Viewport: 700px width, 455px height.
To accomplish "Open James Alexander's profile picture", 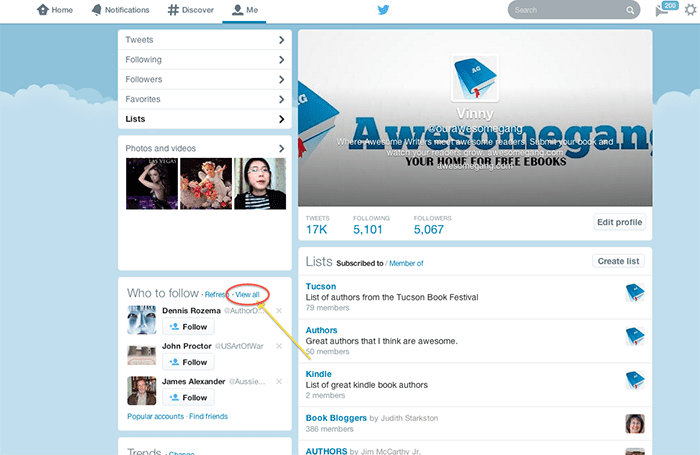I will click(142, 391).
